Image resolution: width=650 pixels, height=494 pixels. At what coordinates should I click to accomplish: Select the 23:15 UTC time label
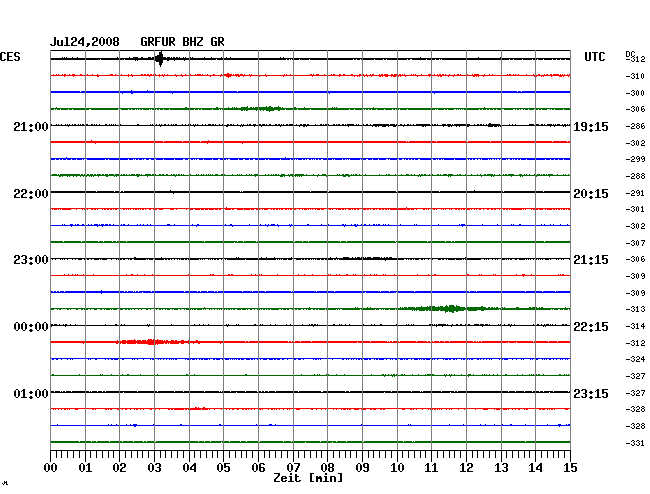[x=591, y=393]
